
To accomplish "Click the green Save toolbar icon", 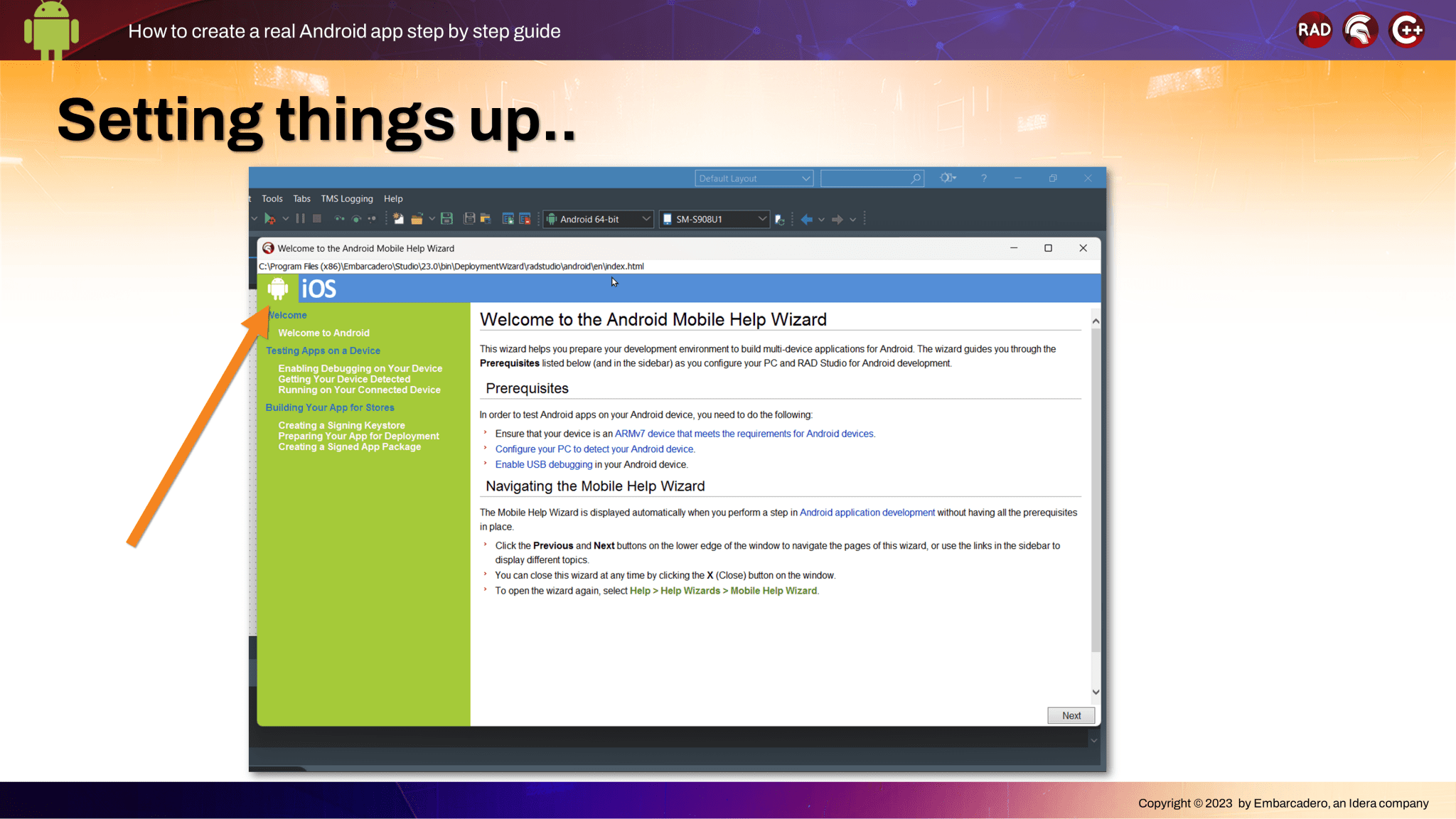I will click(446, 219).
